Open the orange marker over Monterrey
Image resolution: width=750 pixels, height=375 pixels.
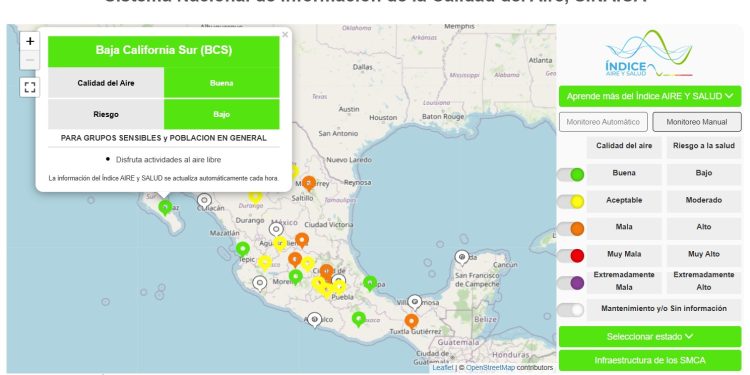pyautogui.click(x=309, y=184)
